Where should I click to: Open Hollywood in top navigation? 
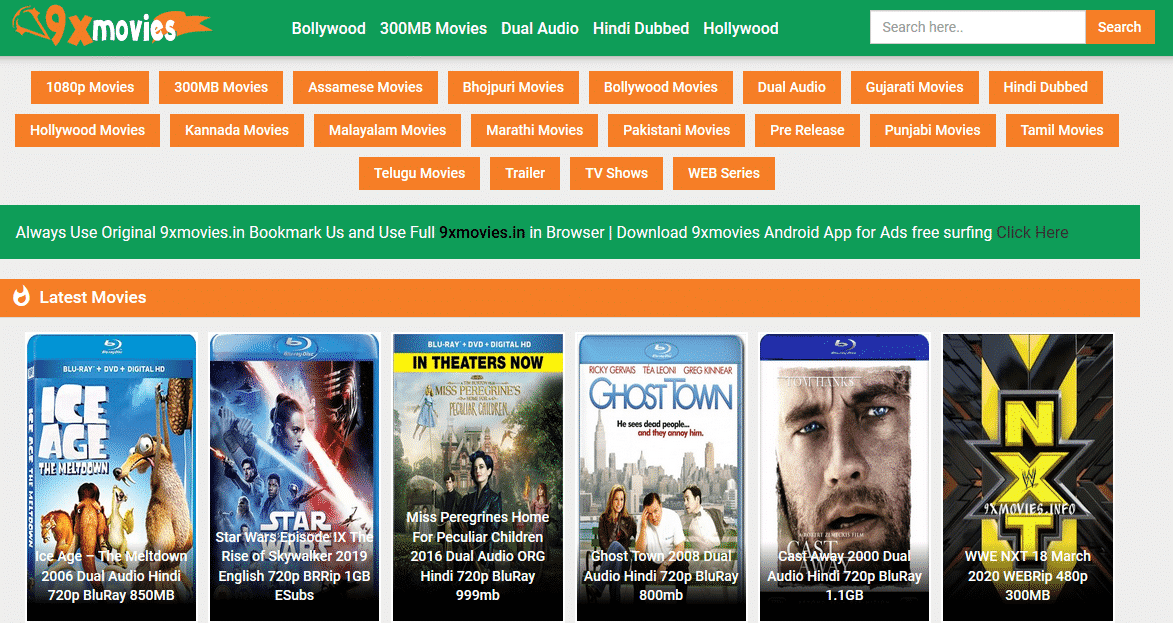pos(741,28)
